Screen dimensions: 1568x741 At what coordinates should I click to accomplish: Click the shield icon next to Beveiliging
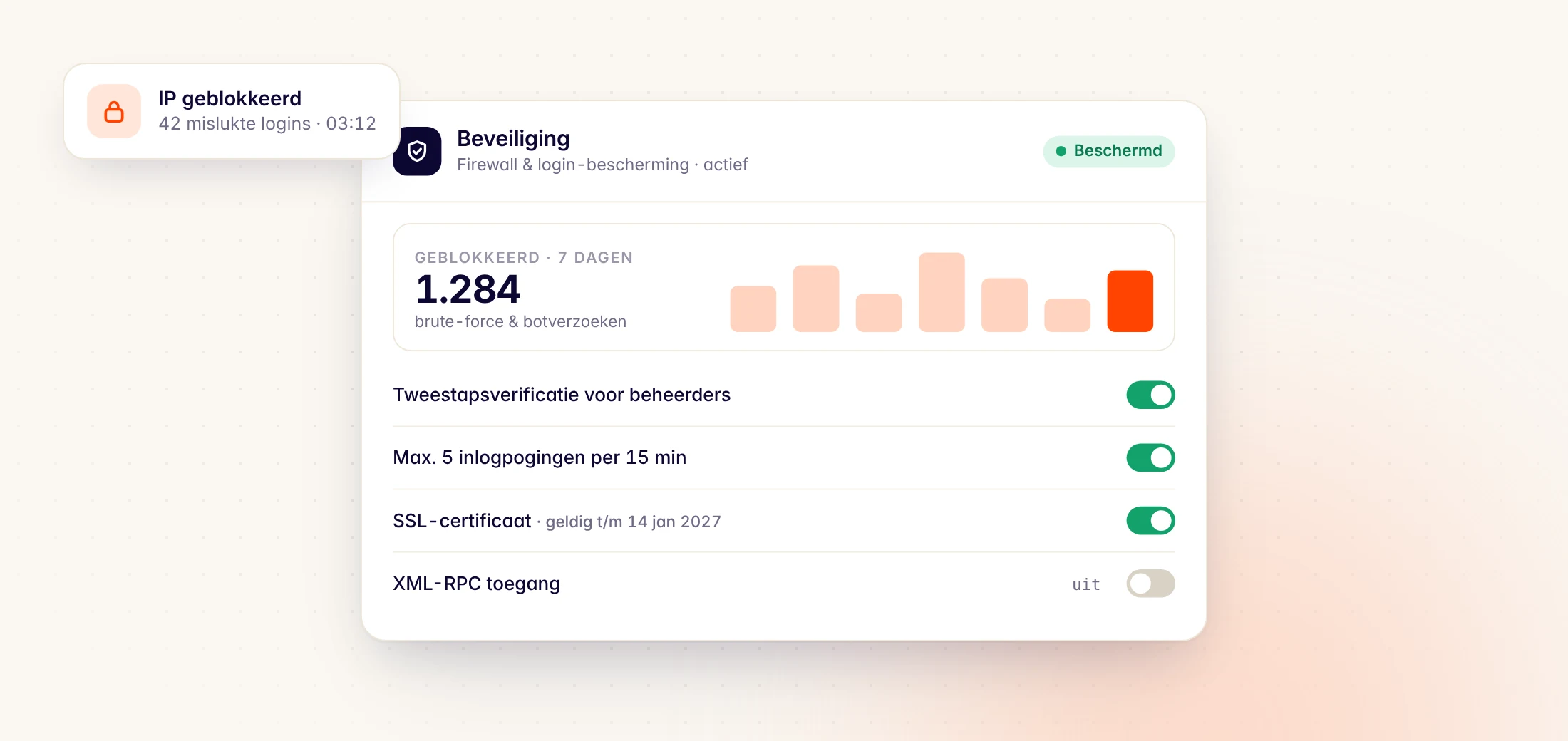418,151
